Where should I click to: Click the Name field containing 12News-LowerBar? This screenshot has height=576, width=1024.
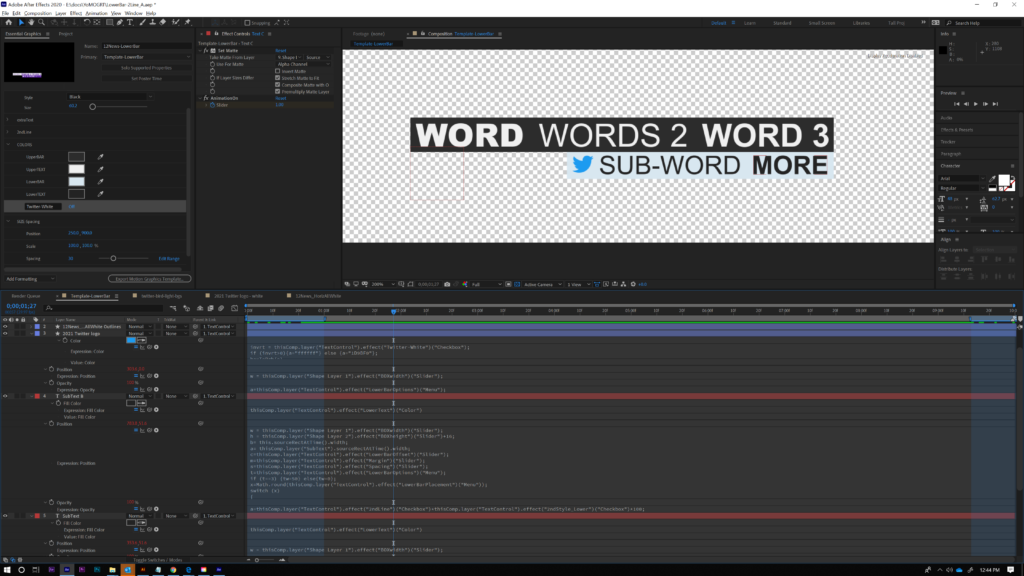pos(146,46)
